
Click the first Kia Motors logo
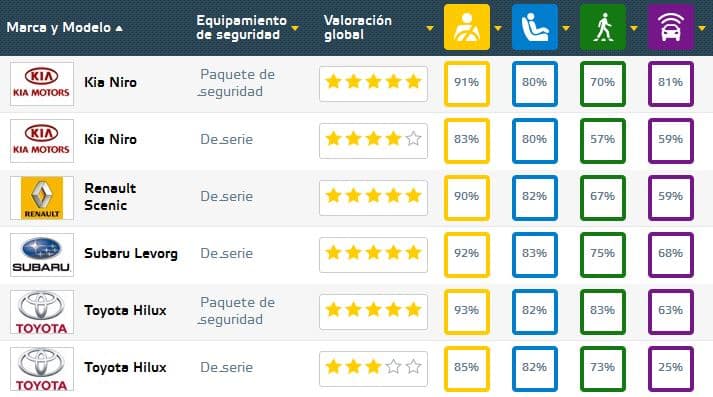(42, 84)
